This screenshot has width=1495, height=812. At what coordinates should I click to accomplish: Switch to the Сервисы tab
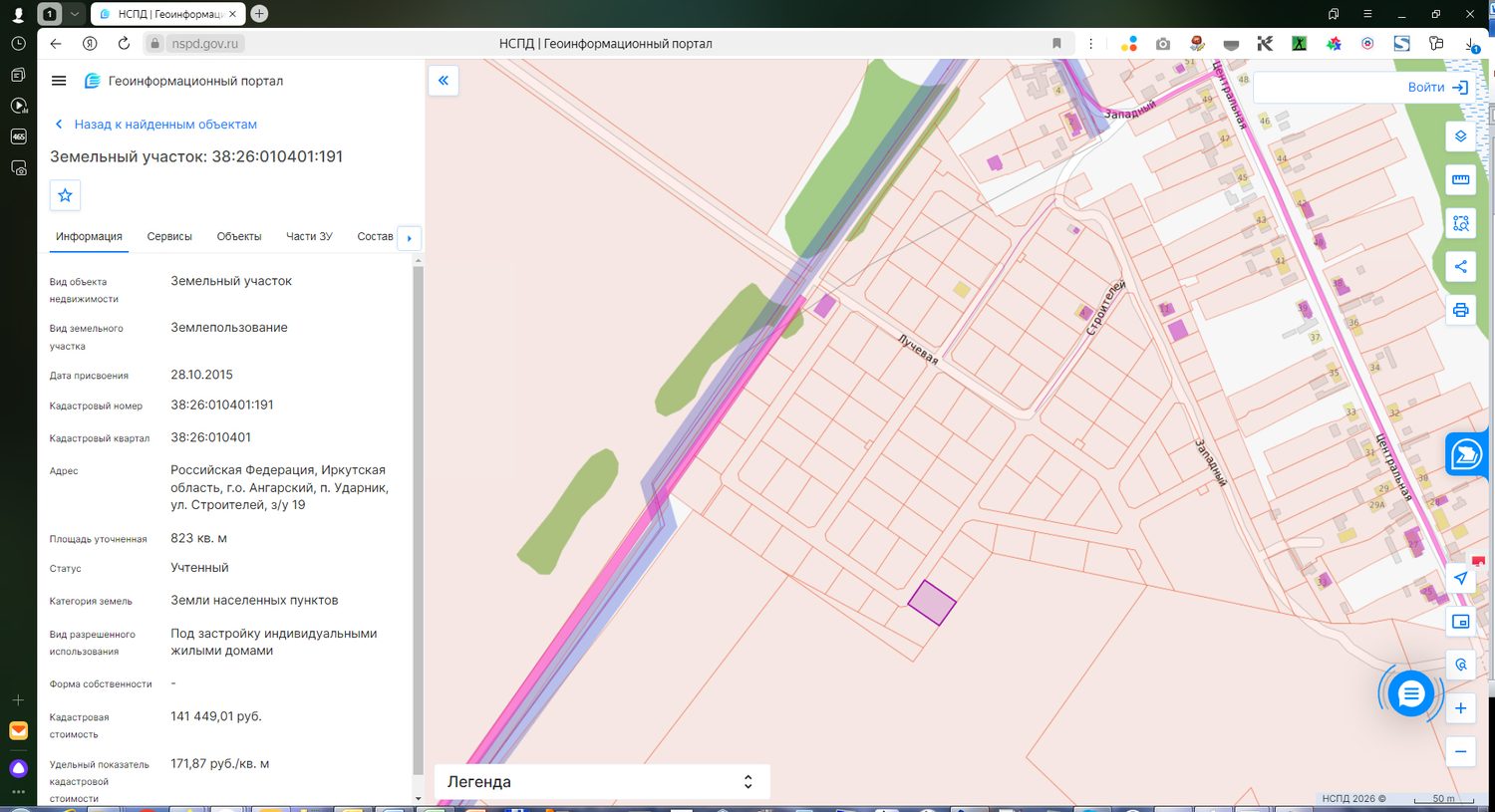[169, 237]
